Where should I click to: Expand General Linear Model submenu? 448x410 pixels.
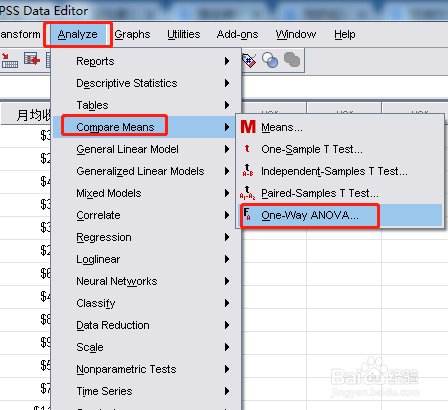coord(147,149)
